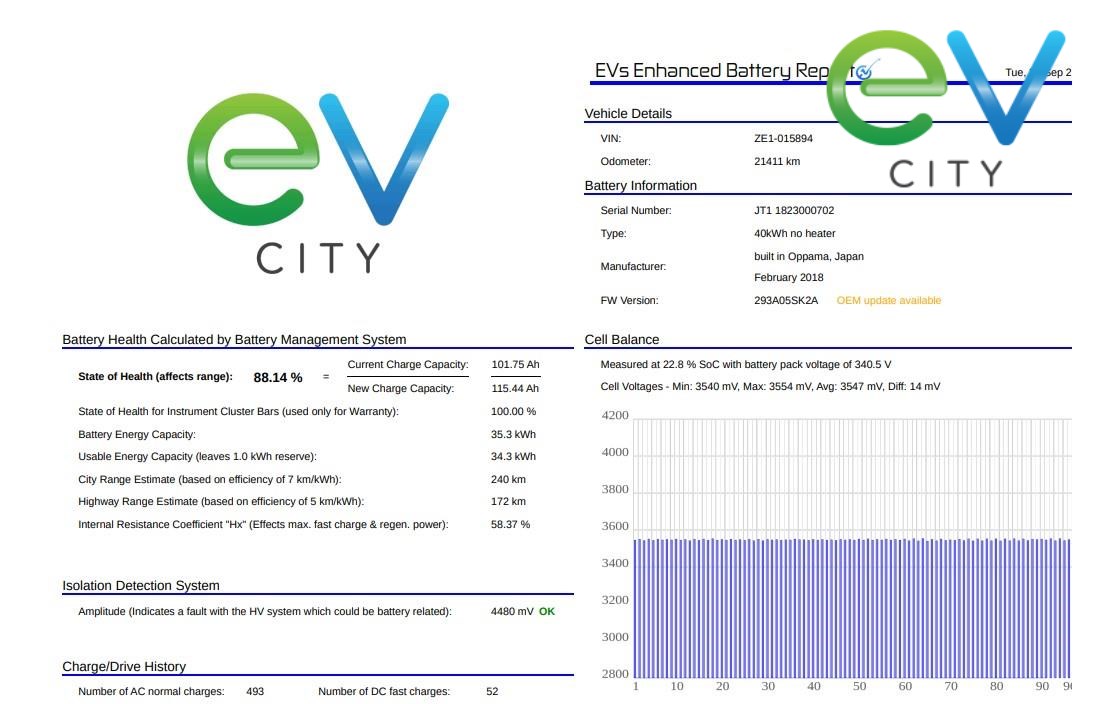The width and height of the screenshot is (1097, 704).
Task: Click the green OK isolation status
Action: tap(547, 611)
